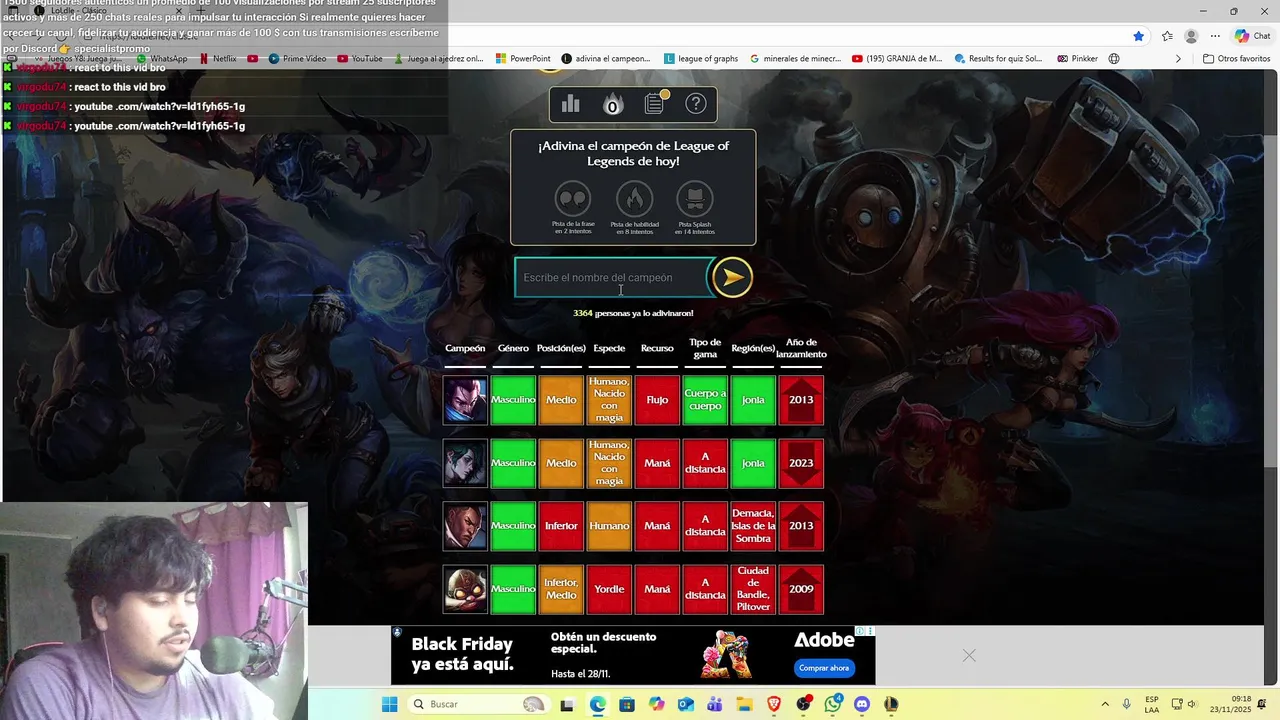Open Microsoft Edge from the taskbar
The width and height of the screenshot is (1280, 720).
(x=597, y=704)
